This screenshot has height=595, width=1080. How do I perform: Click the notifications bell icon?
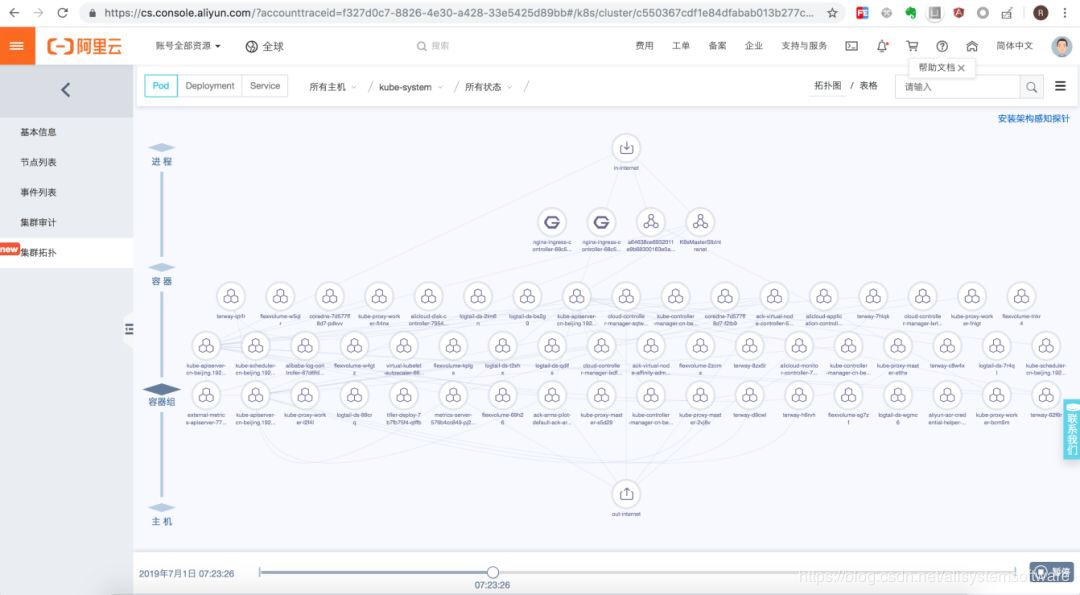tap(882, 45)
